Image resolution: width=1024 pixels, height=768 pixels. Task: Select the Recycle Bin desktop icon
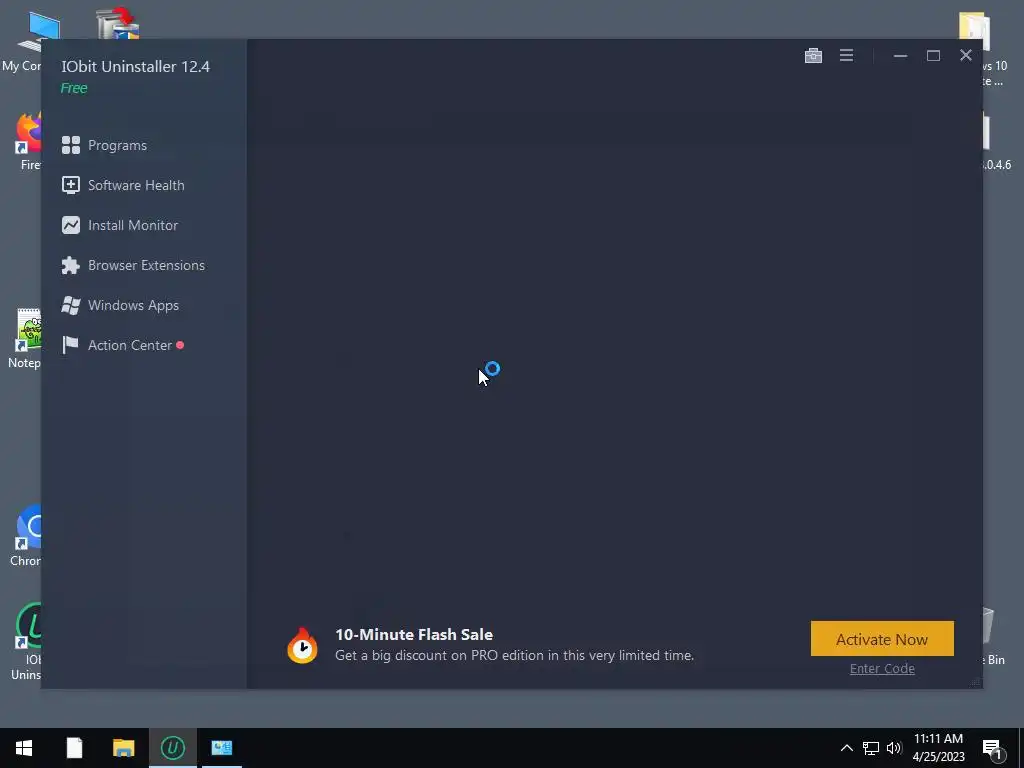(x=994, y=637)
